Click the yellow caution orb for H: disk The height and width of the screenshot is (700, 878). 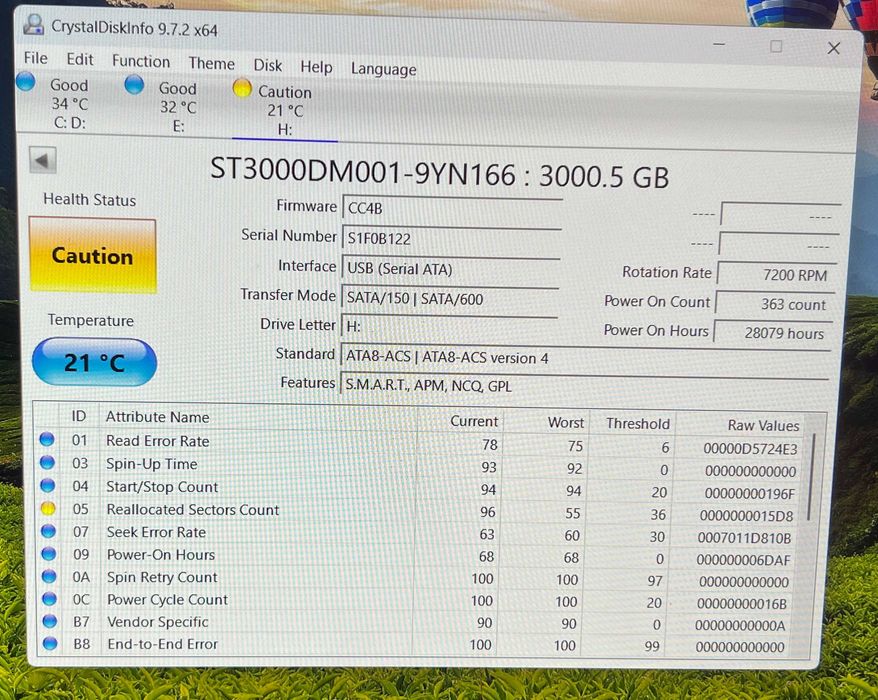tap(242, 88)
